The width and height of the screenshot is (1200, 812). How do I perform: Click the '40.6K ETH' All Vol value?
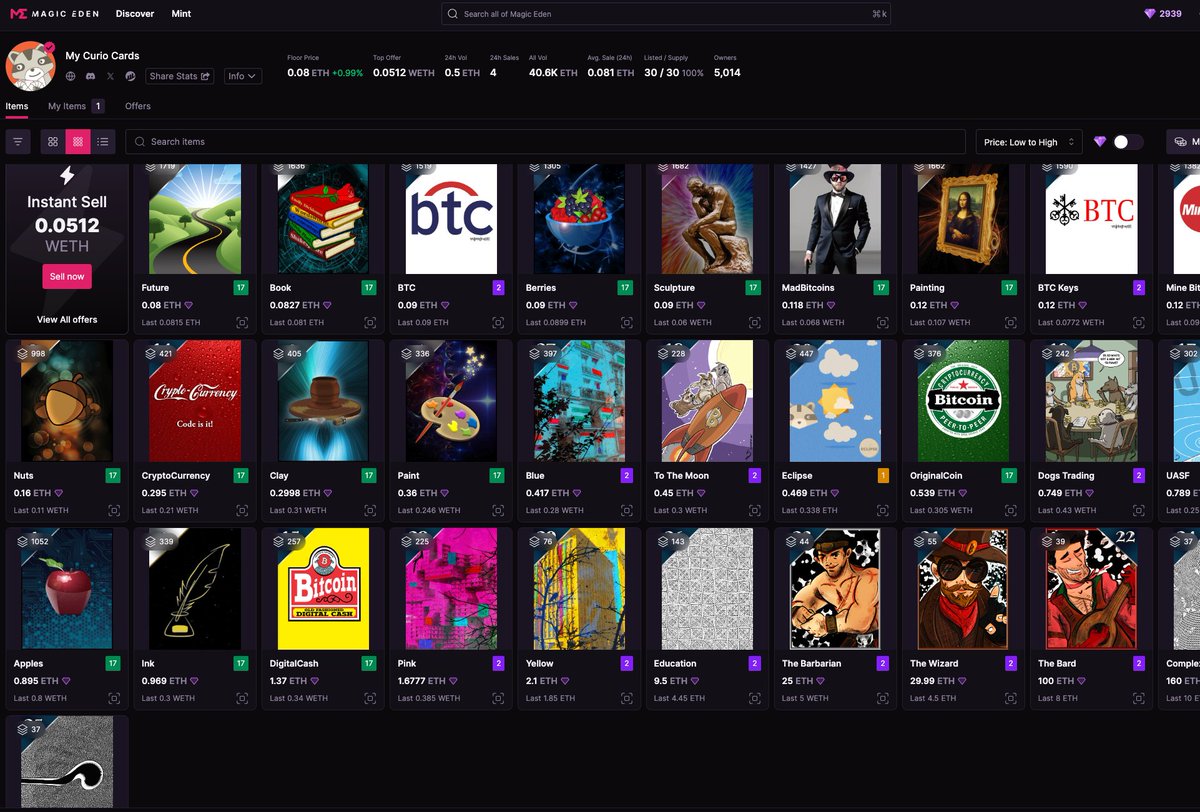(x=553, y=72)
